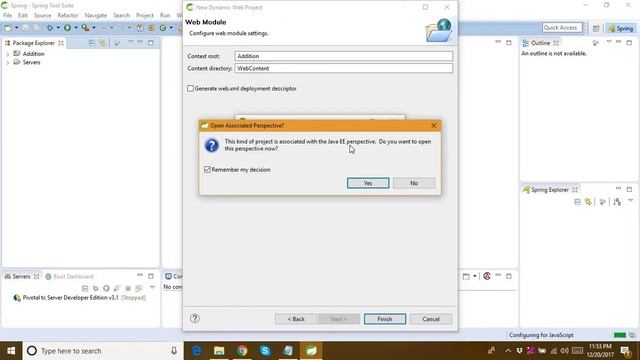Click the green progress bar in status bar
This screenshot has width=640, height=360.
click(x=620, y=335)
